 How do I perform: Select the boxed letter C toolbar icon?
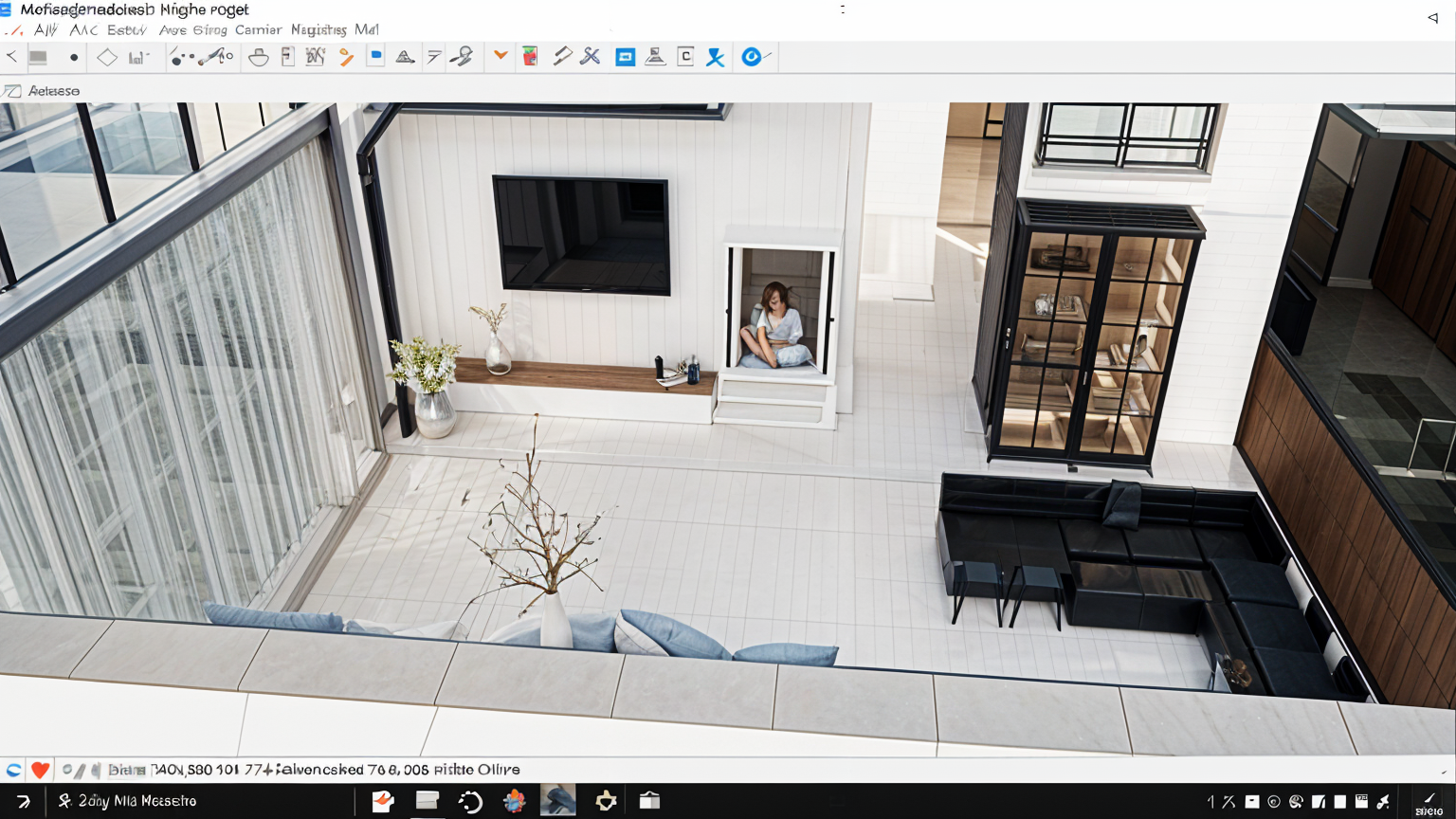(x=685, y=57)
